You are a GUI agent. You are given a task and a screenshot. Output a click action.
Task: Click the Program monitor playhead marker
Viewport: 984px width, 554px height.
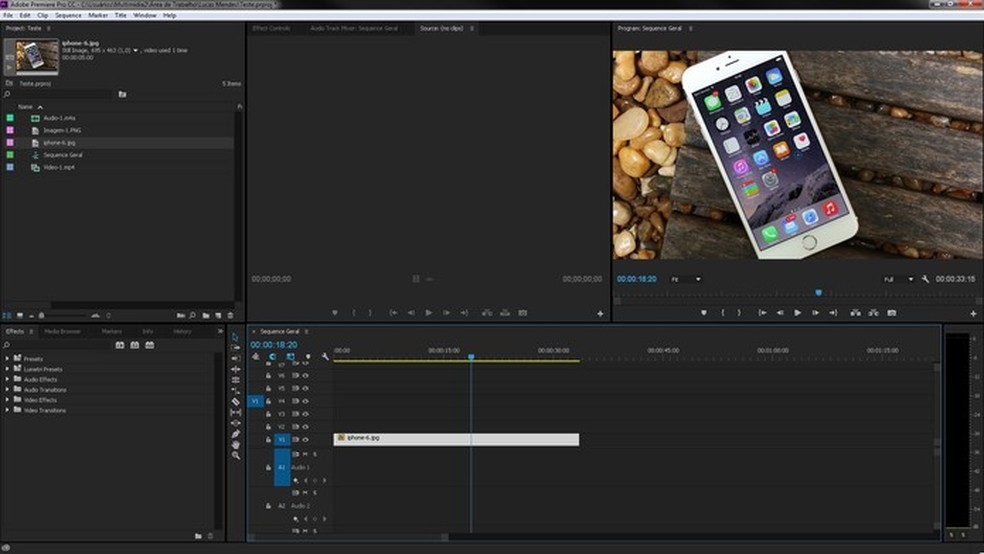(x=818, y=293)
